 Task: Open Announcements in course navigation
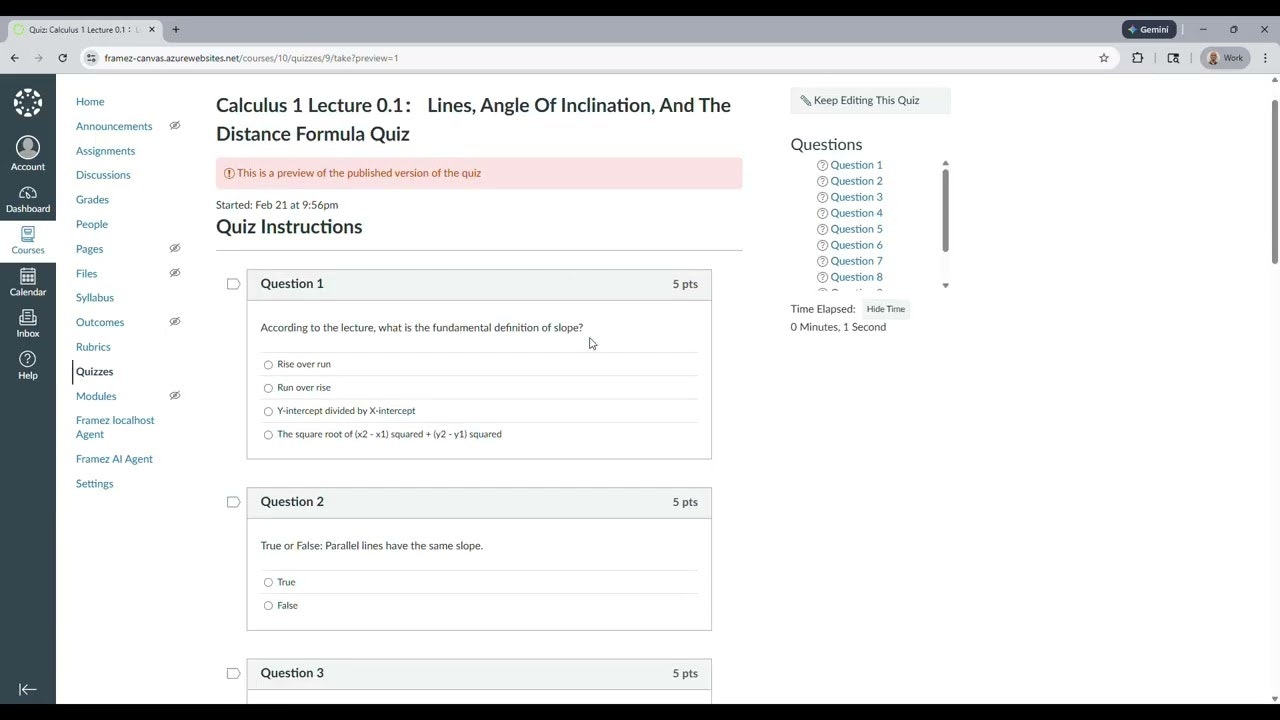tap(114, 126)
